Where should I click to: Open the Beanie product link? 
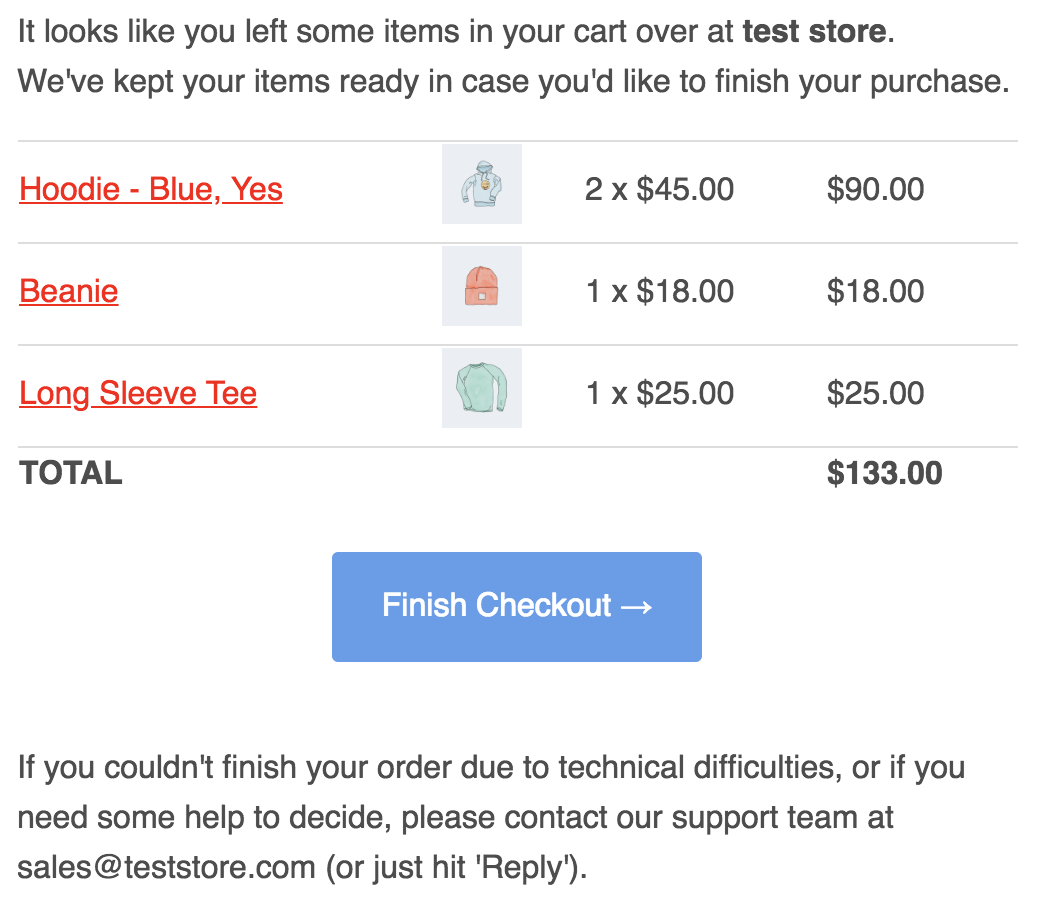[x=68, y=291]
